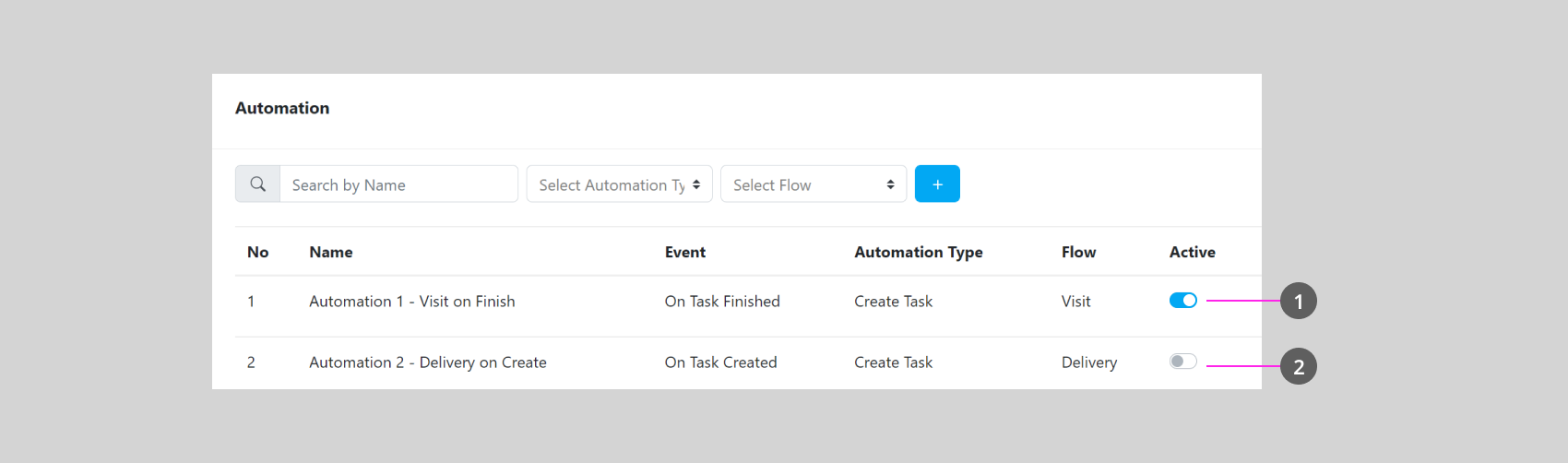Image resolution: width=1568 pixels, height=463 pixels.
Task: Click the Event column header
Action: [x=684, y=253]
